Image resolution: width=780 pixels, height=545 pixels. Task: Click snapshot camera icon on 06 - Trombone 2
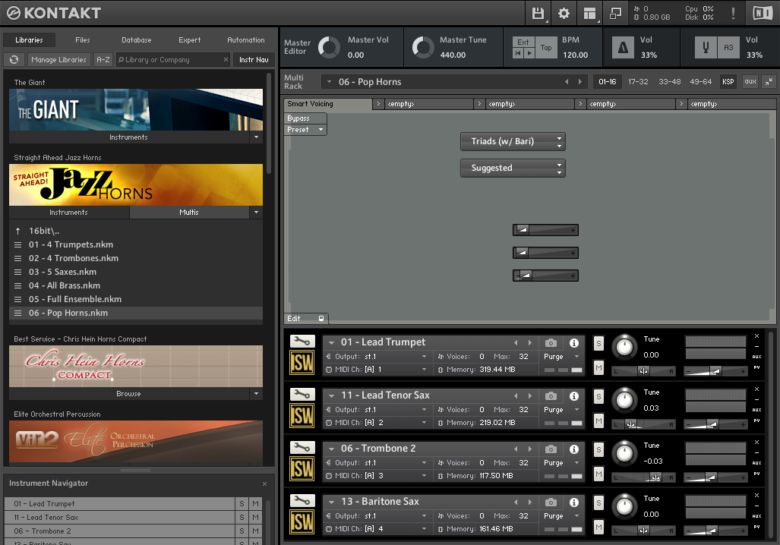551,449
